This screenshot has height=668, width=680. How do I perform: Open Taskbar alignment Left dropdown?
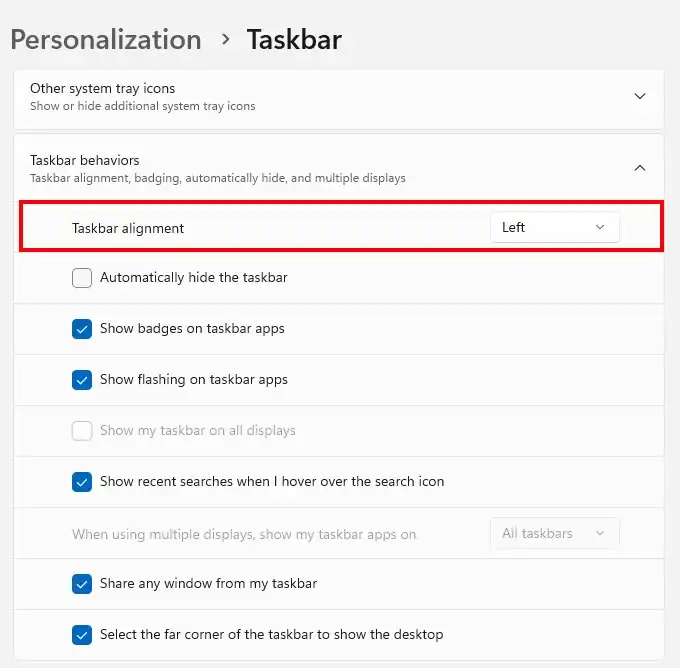[x=554, y=227]
